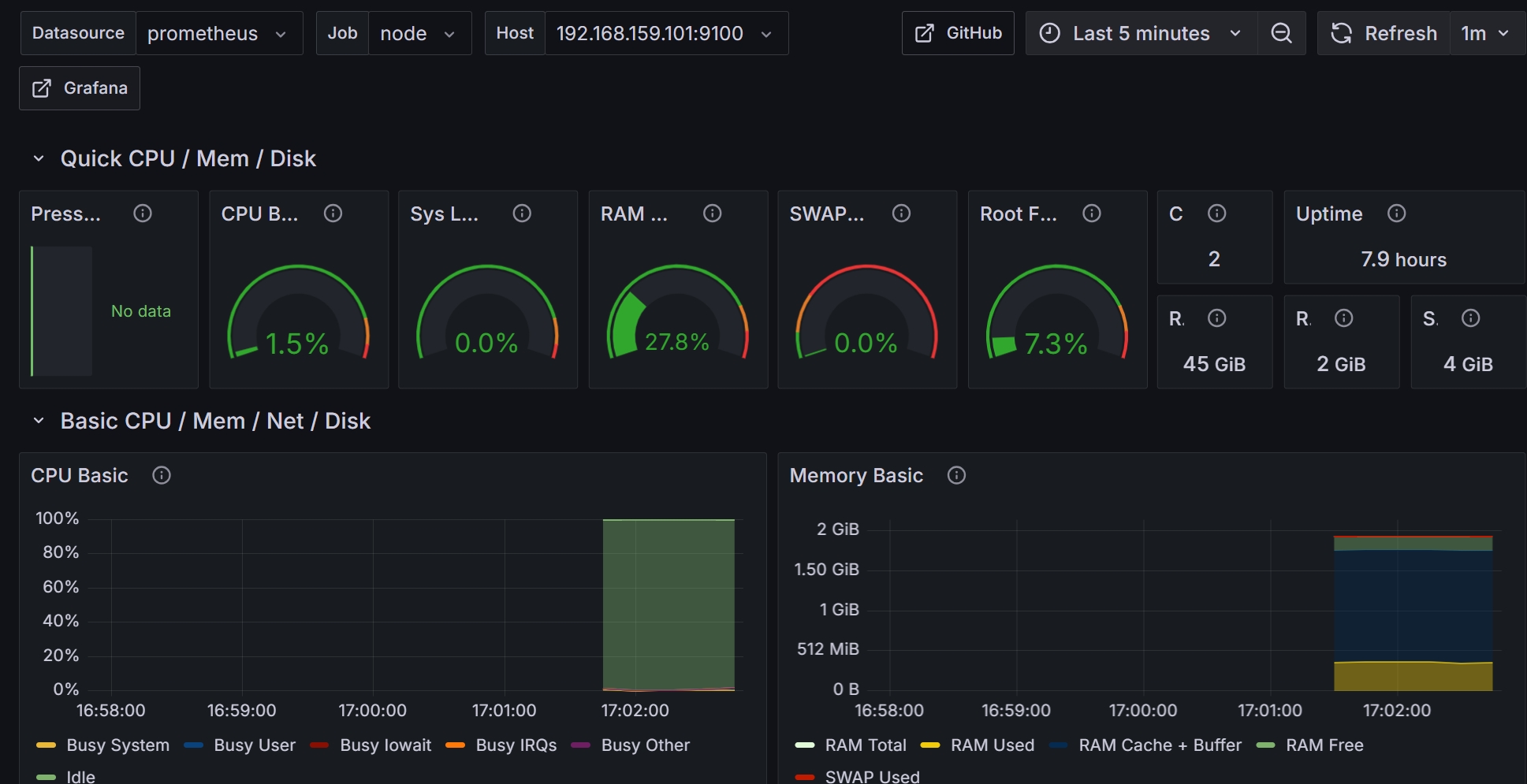Screen dimensions: 1527x784
Task: Click the 45 GiB stat value
Action: [x=1215, y=365]
